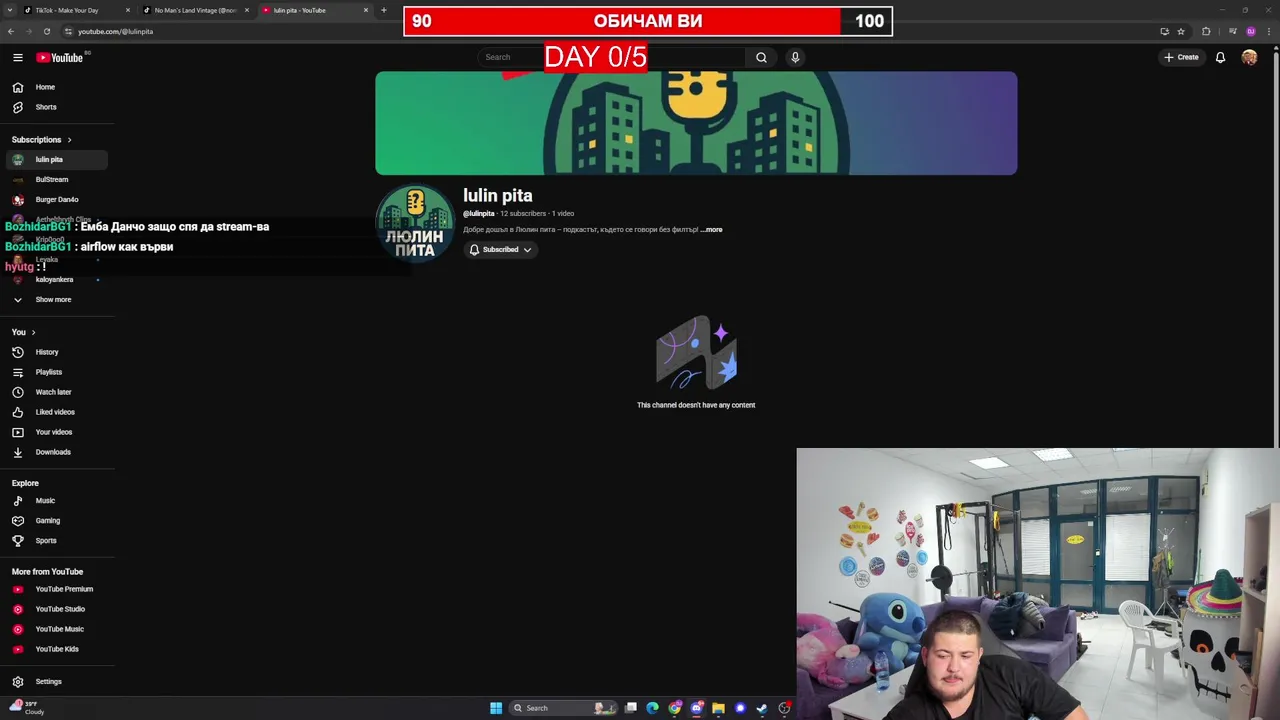1280x720 pixels.
Task: Open YouTube Kids link
Action: (58, 649)
